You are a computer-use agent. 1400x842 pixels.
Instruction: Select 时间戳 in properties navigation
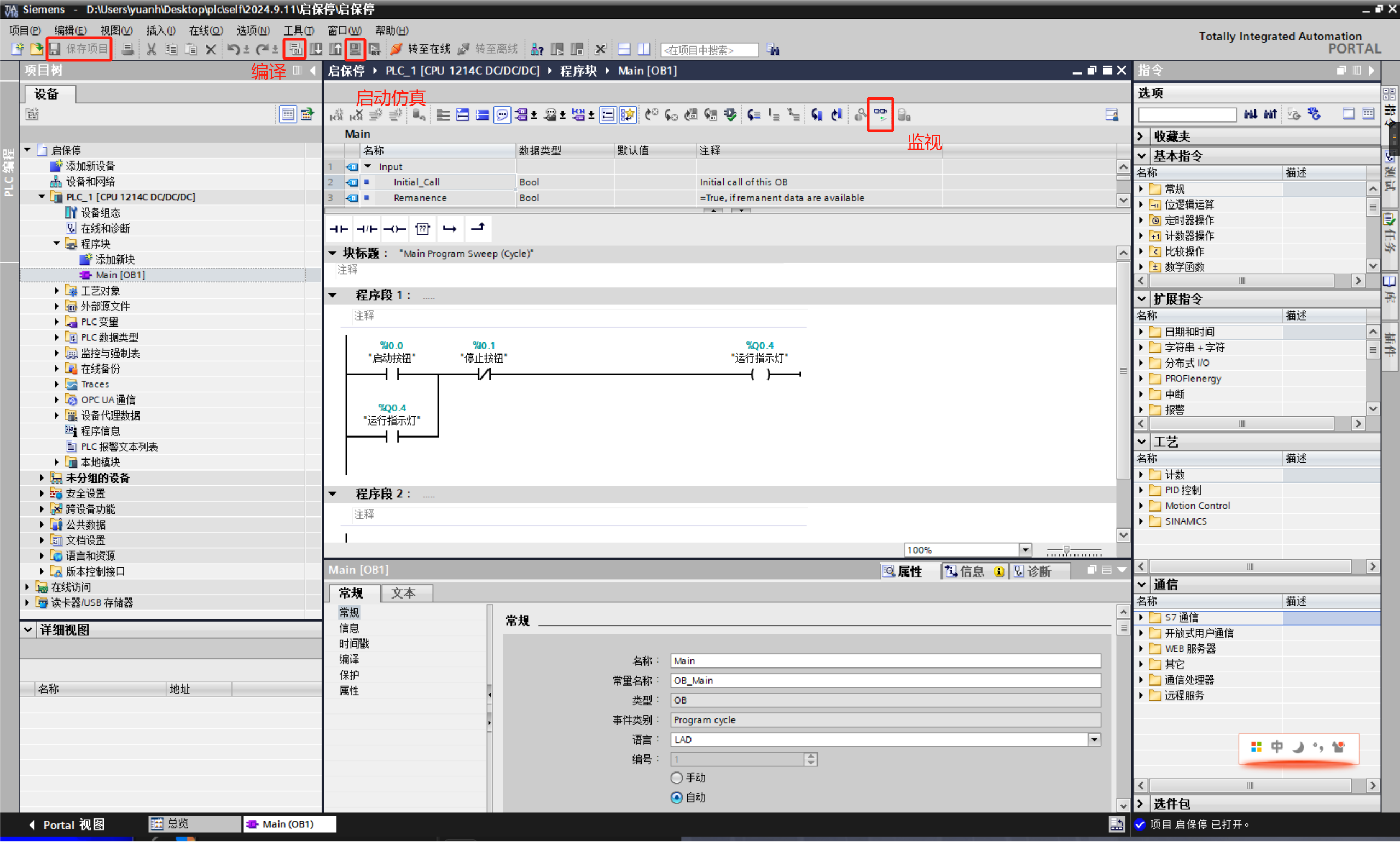pyautogui.click(x=354, y=643)
